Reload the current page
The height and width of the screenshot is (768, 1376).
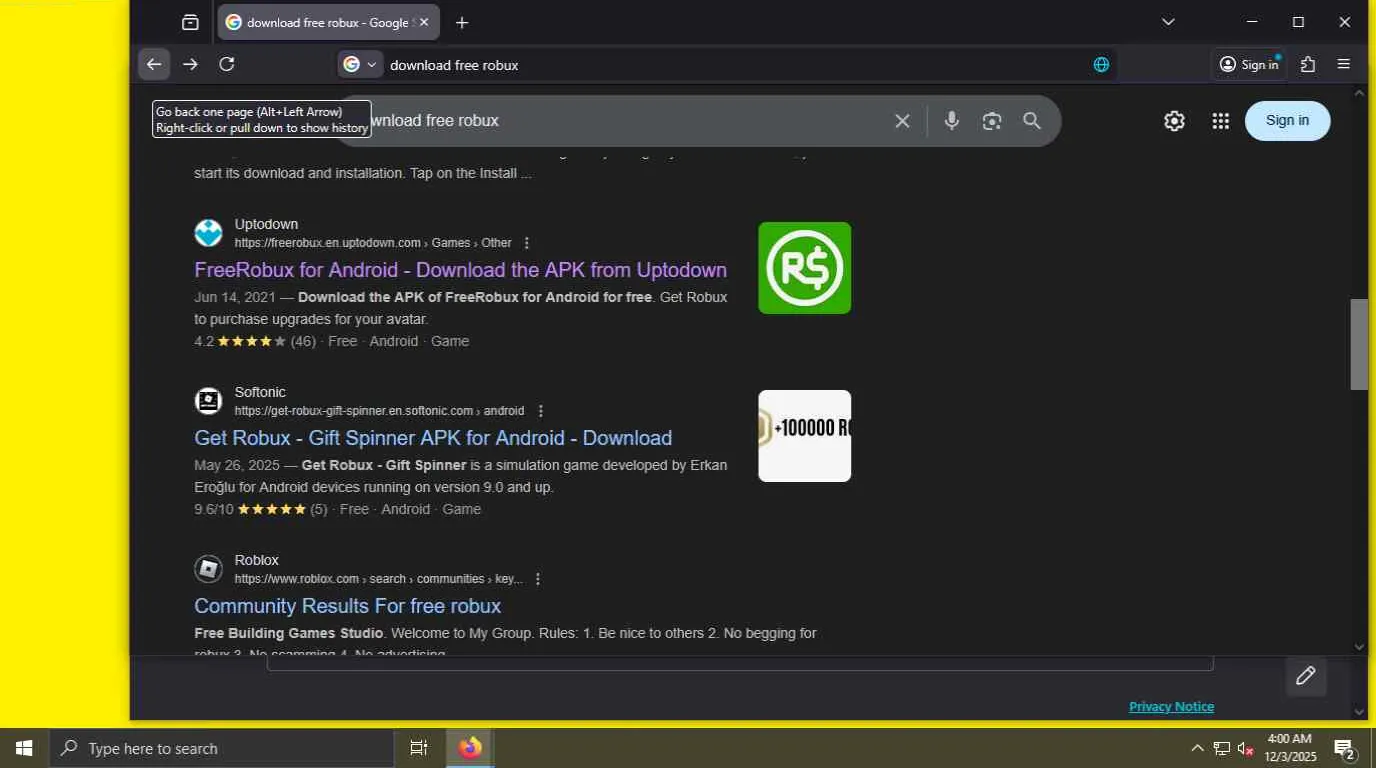[227, 64]
